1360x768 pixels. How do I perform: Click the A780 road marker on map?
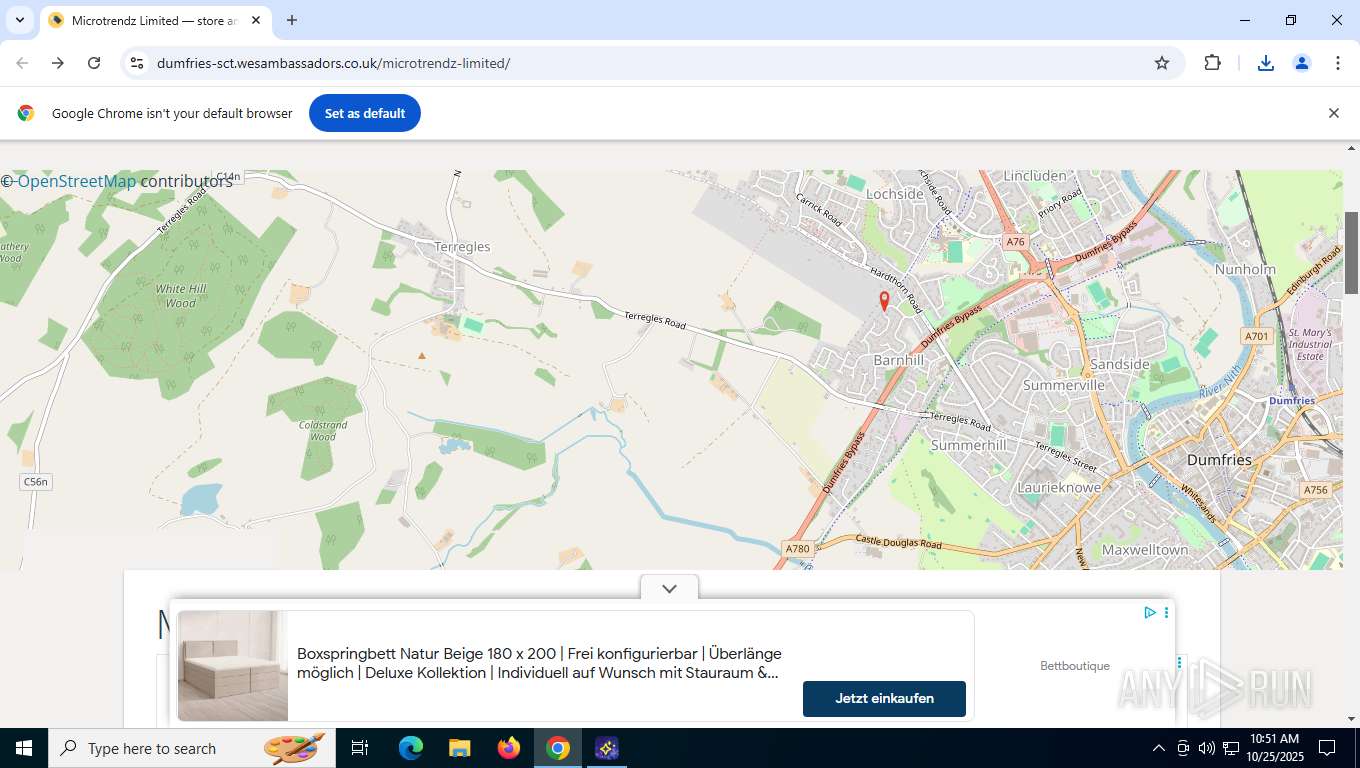pyautogui.click(x=797, y=549)
